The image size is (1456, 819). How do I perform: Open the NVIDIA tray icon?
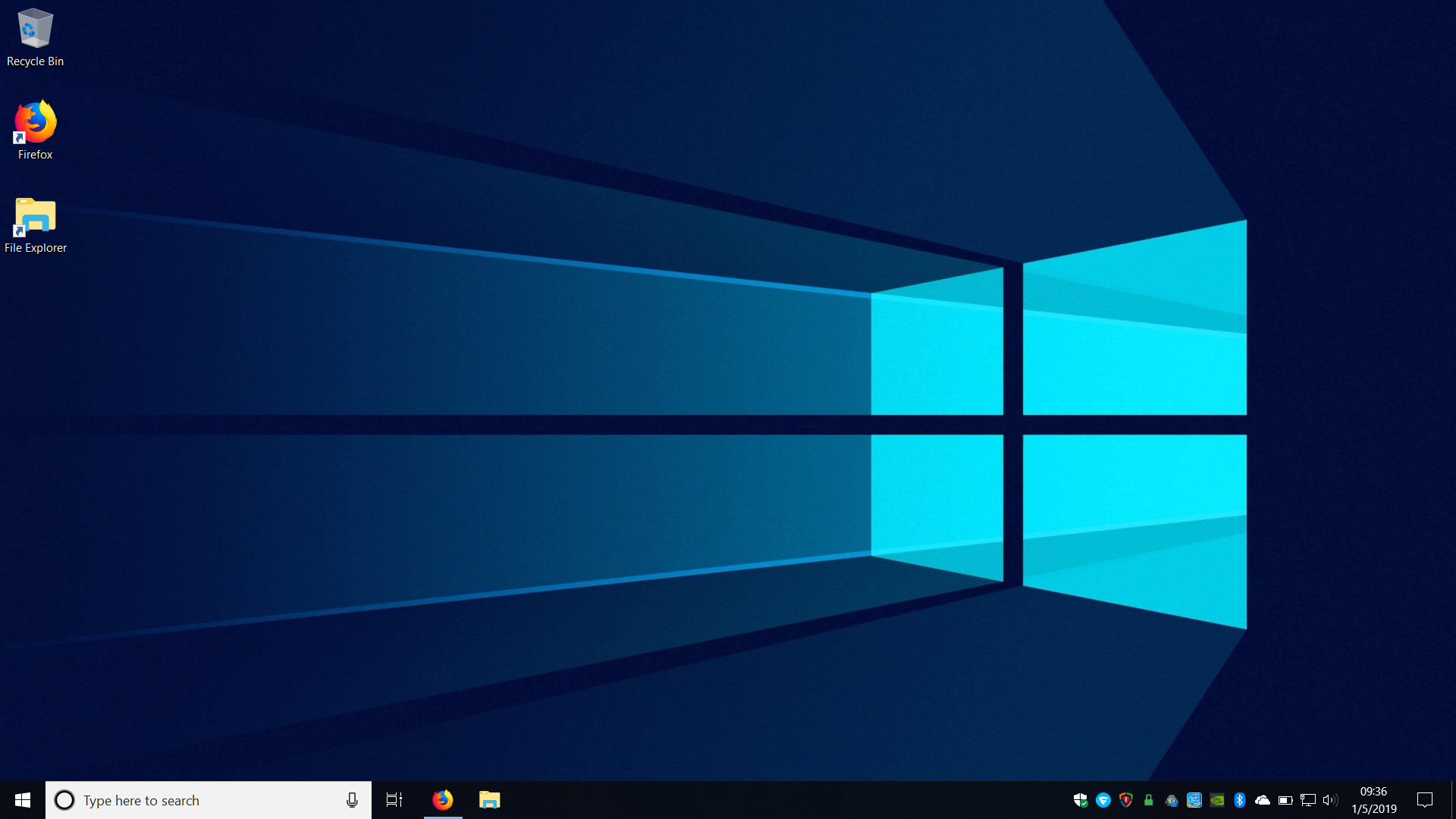coord(1217,800)
